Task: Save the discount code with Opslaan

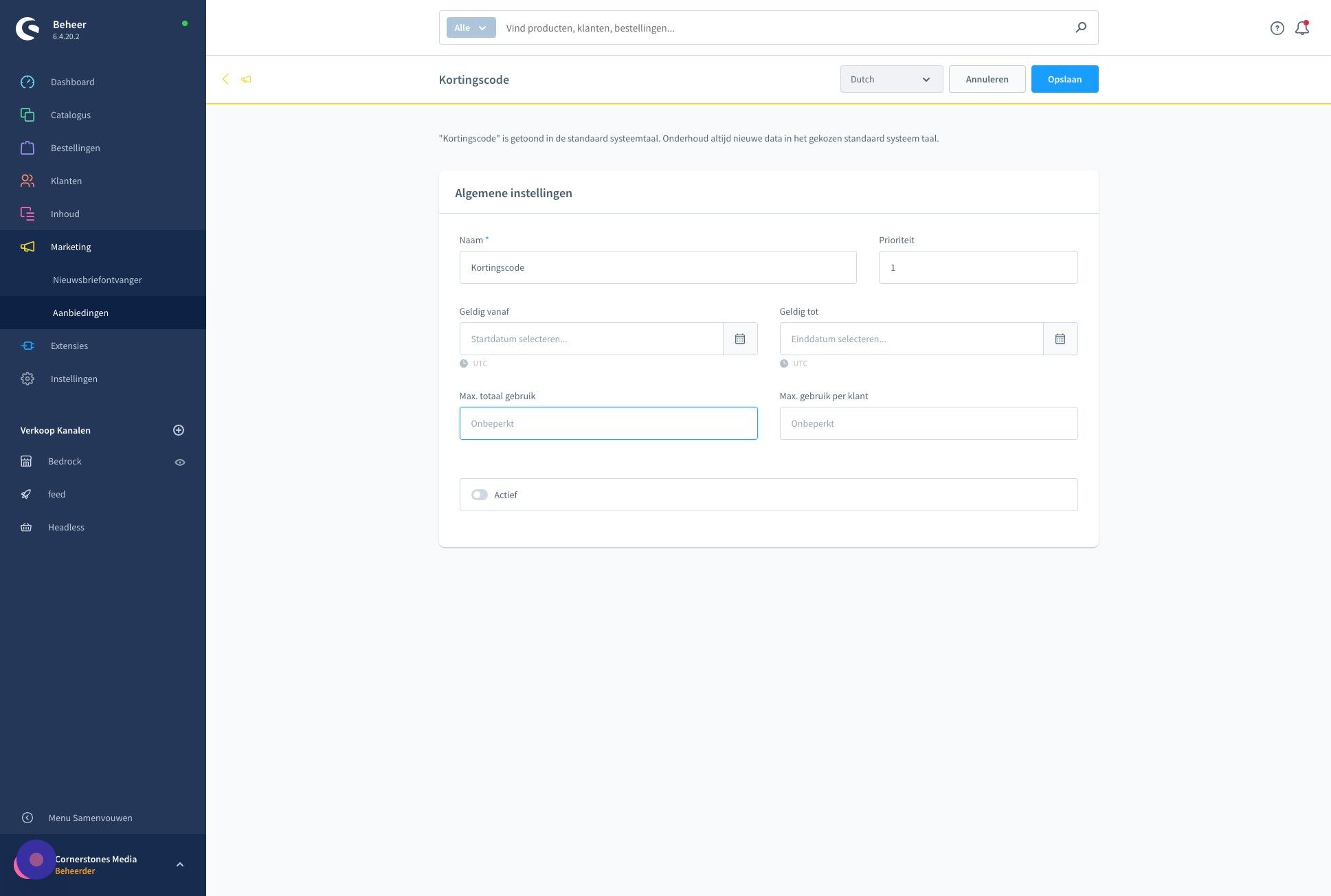Action: point(1064,79)
